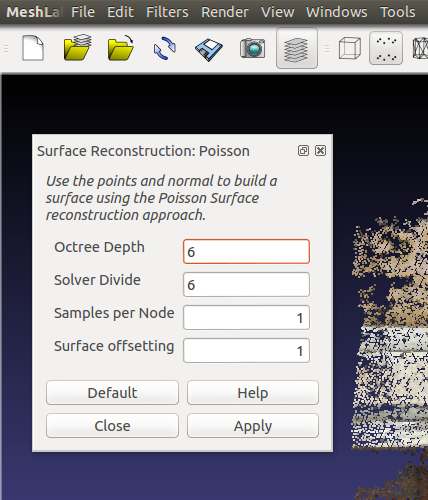The image size is (428, 500).
Task: Create a new empty project
Action: (33, 48)
